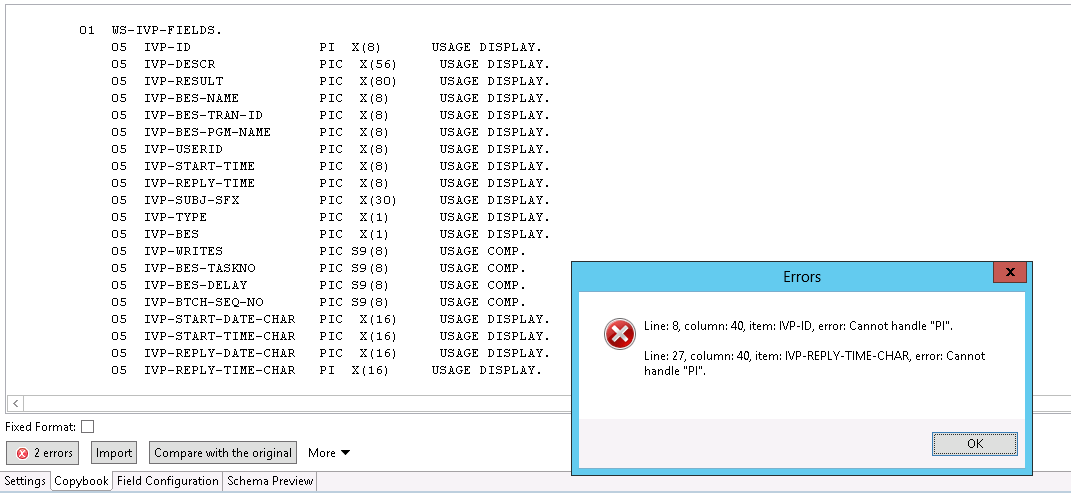
Task: Click the red error icon in Errors dialog
Action: 620,334
